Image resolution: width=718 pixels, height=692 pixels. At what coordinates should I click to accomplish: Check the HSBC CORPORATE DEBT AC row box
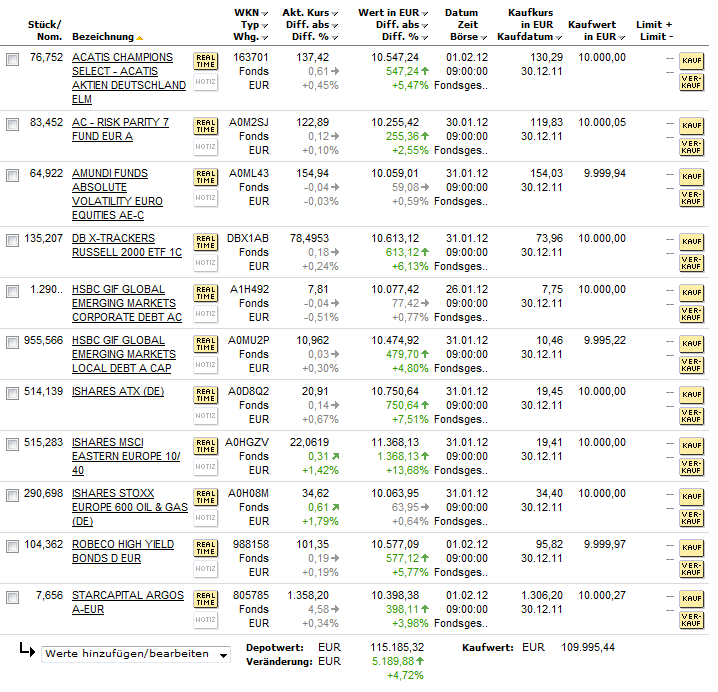pos(12,291)
